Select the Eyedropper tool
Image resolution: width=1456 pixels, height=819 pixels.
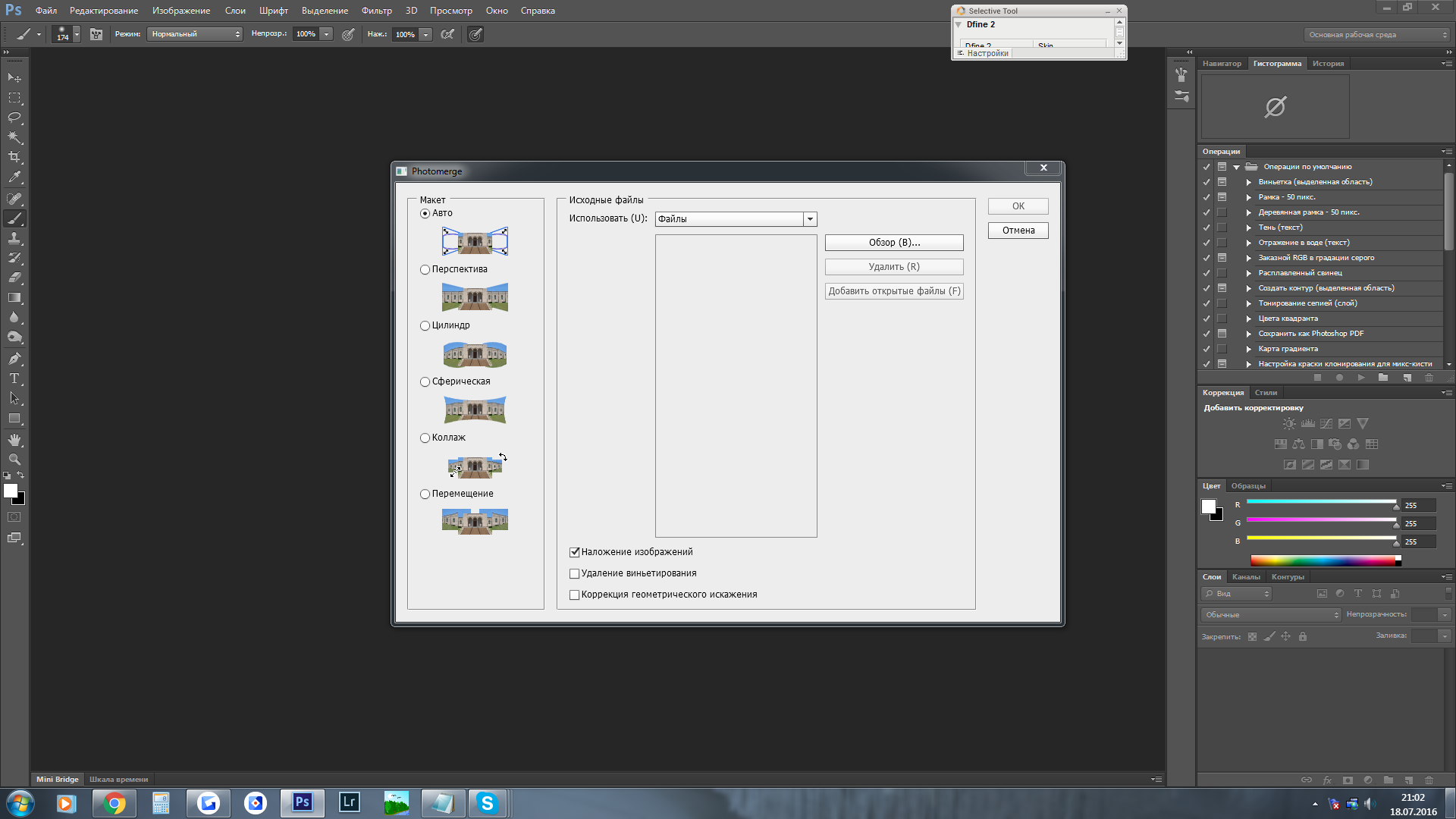click(x=14, y=177)
